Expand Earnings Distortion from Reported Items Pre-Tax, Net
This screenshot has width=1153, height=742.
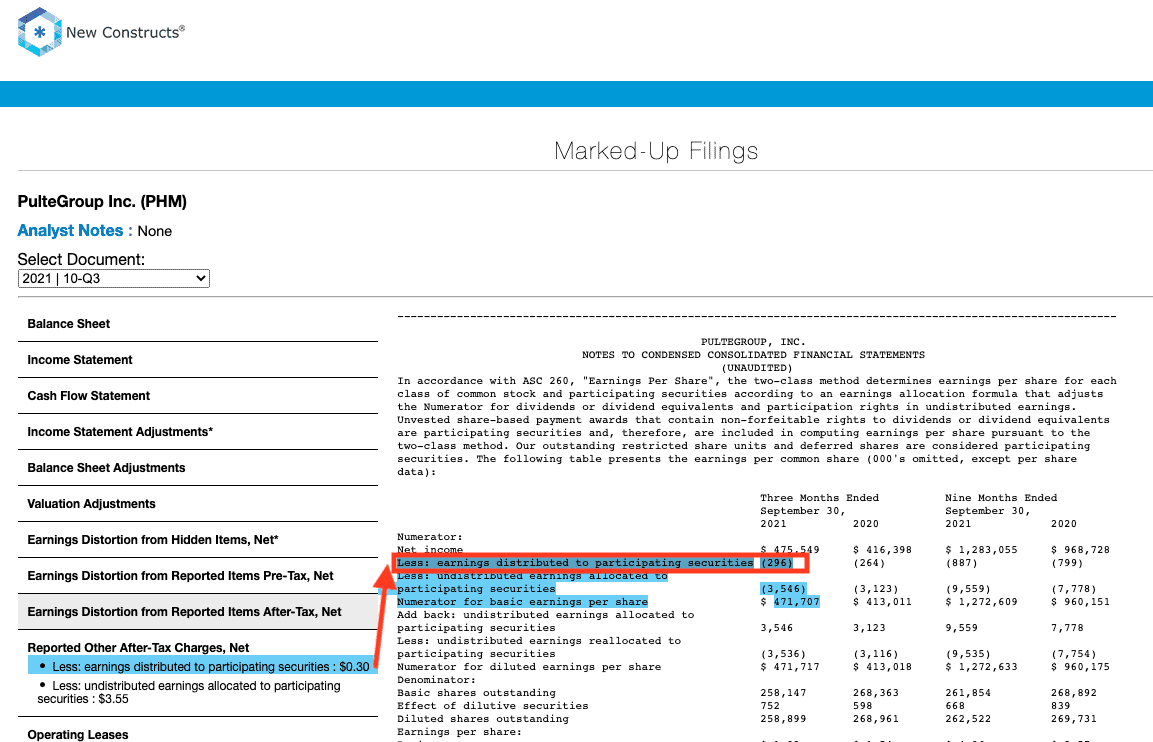pyautogui.click(x=198, y=576)
